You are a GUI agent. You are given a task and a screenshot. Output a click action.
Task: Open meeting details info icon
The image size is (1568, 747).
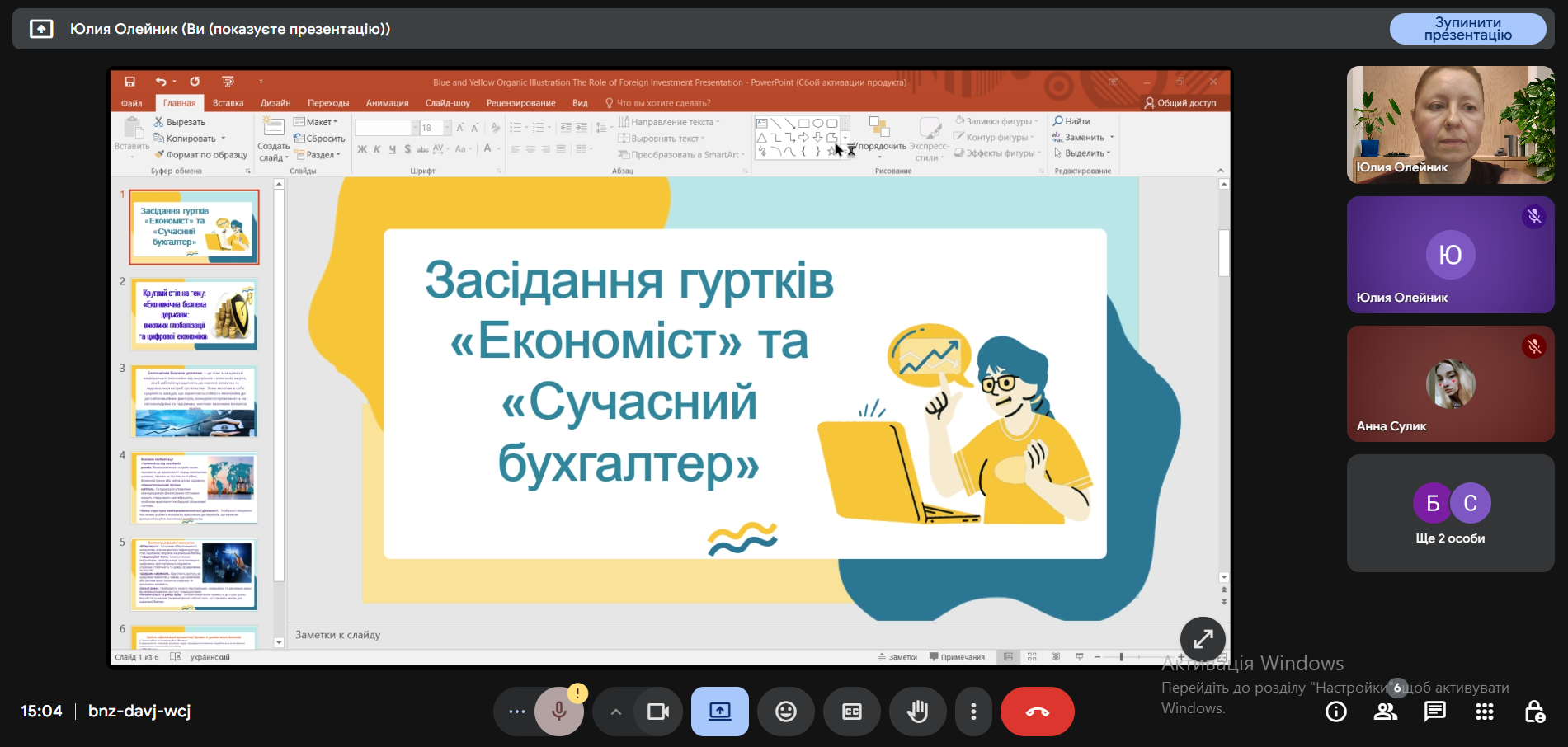tap(1336, 712)
